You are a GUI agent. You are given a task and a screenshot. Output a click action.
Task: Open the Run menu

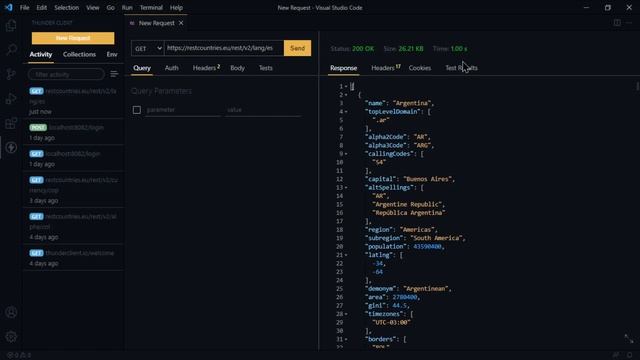click(x=127, y=7)
